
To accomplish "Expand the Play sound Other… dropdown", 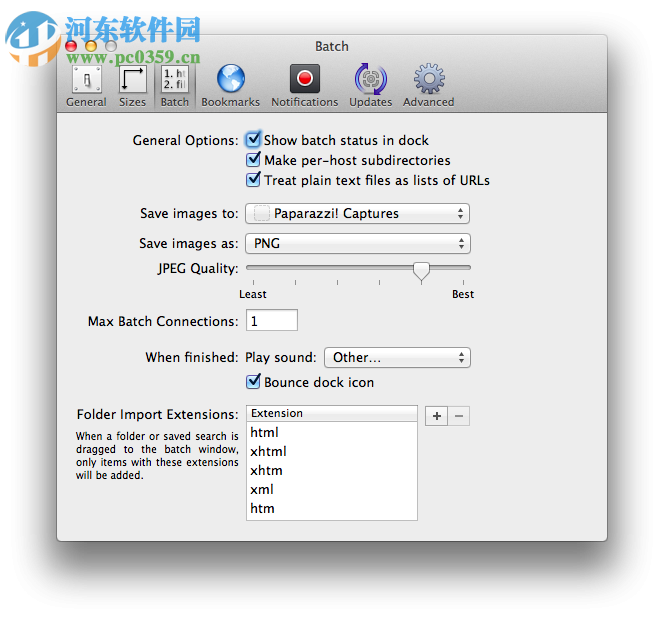I will 397,358.
